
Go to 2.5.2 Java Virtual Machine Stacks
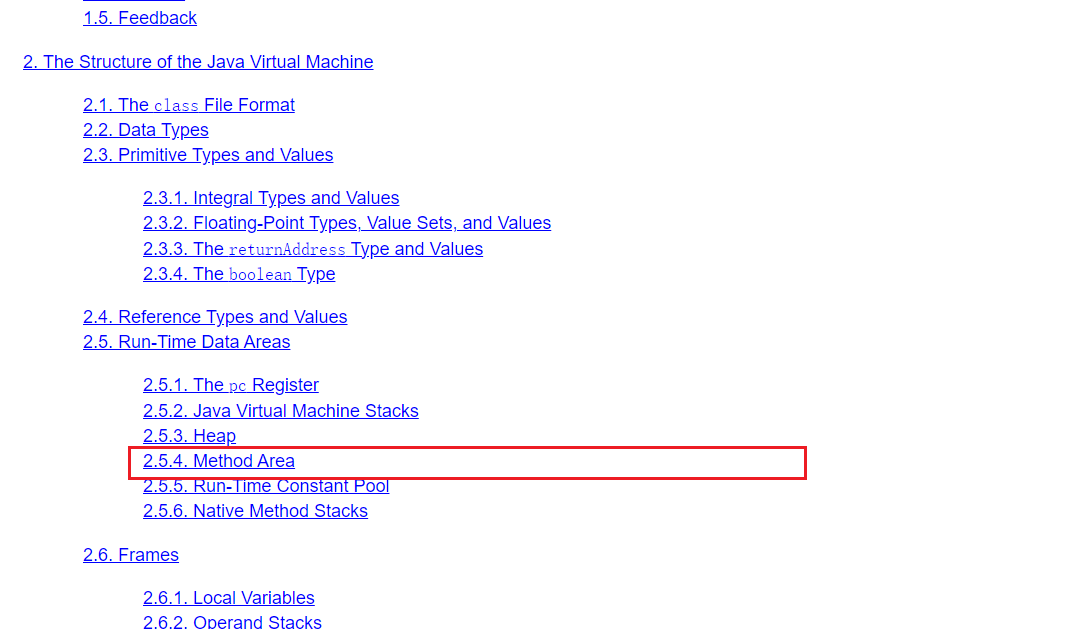tap(281, 411)
